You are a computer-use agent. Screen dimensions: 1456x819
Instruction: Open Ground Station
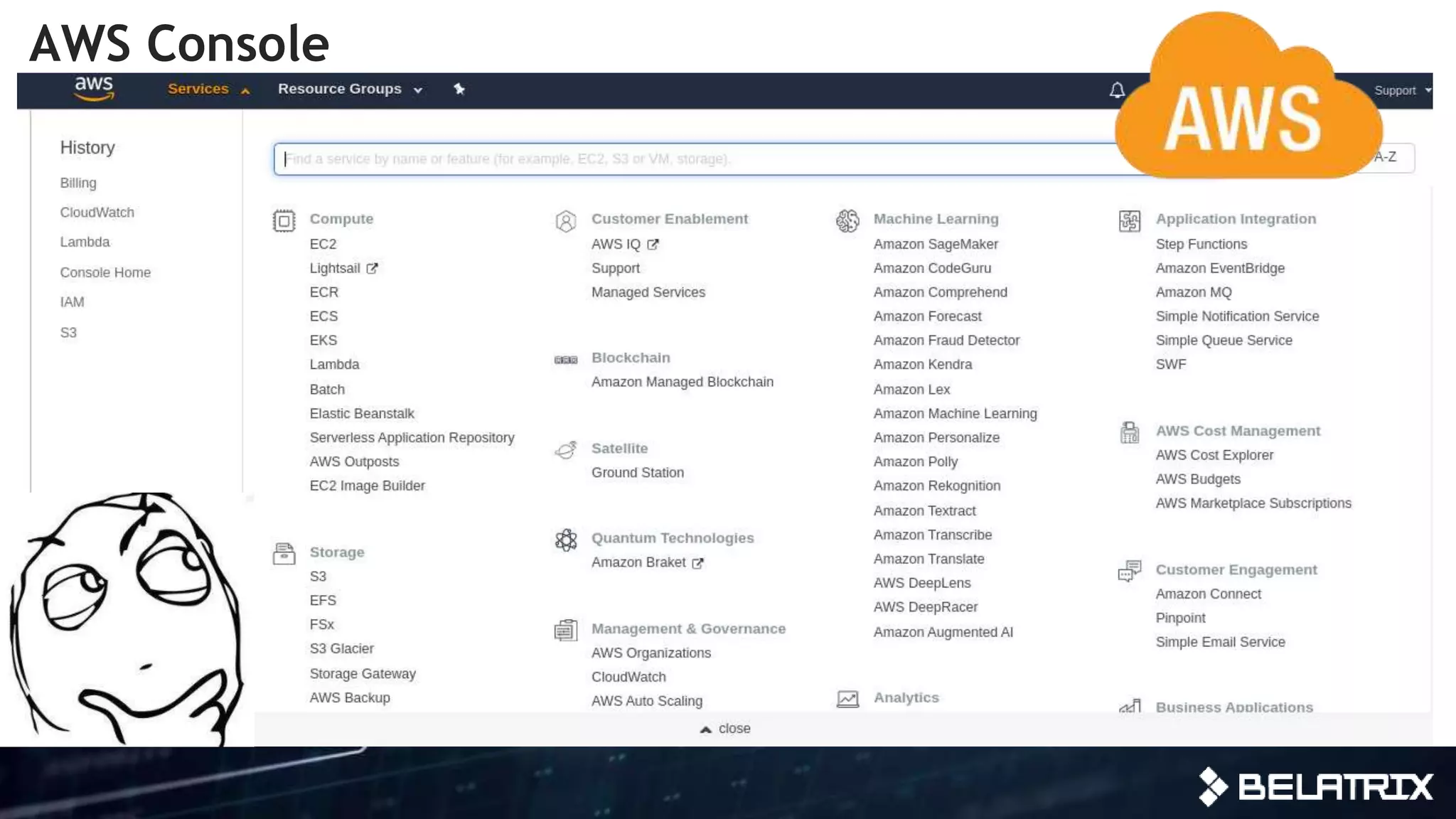click(638, 473)
